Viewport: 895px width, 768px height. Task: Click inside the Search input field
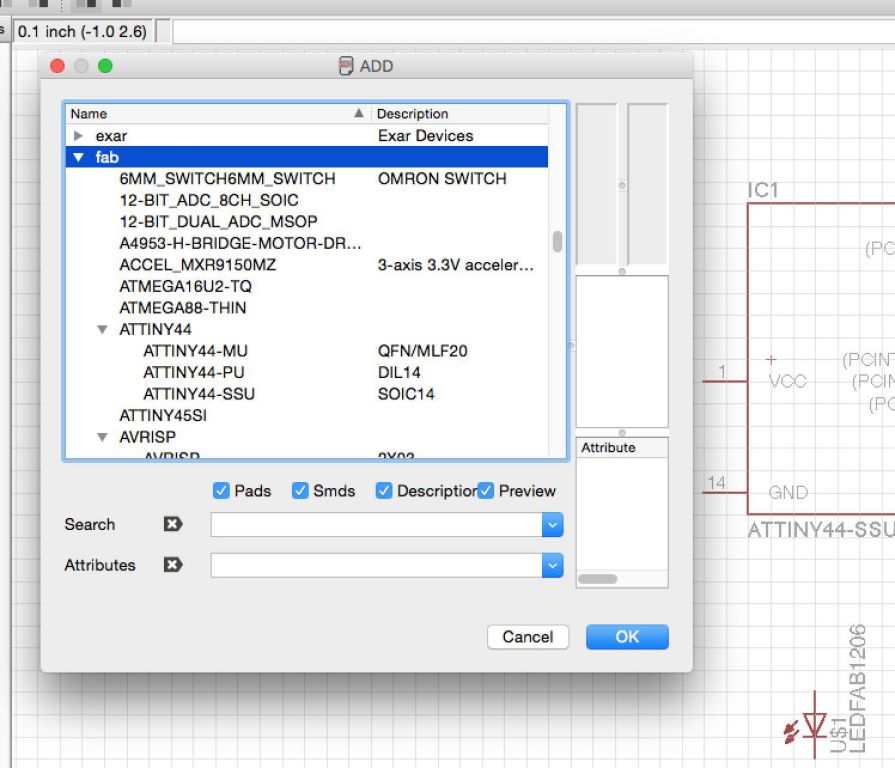point(377,525)
